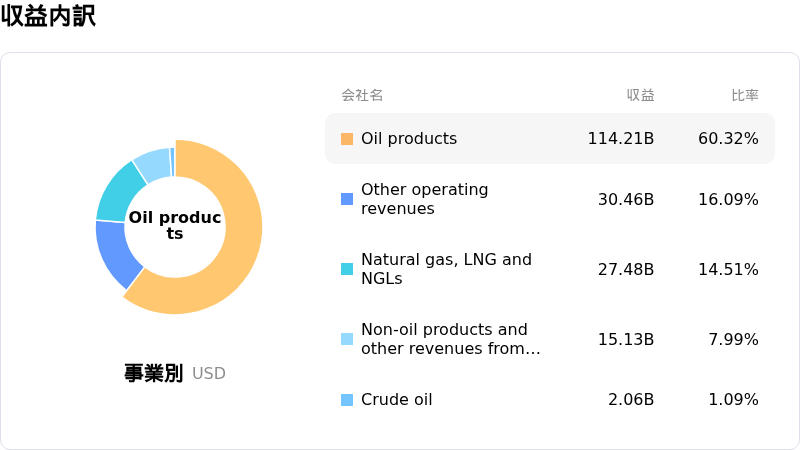
Task: Select the blue donut segment for other revenues
Action: pyautogui.click(x=115, y=252)
